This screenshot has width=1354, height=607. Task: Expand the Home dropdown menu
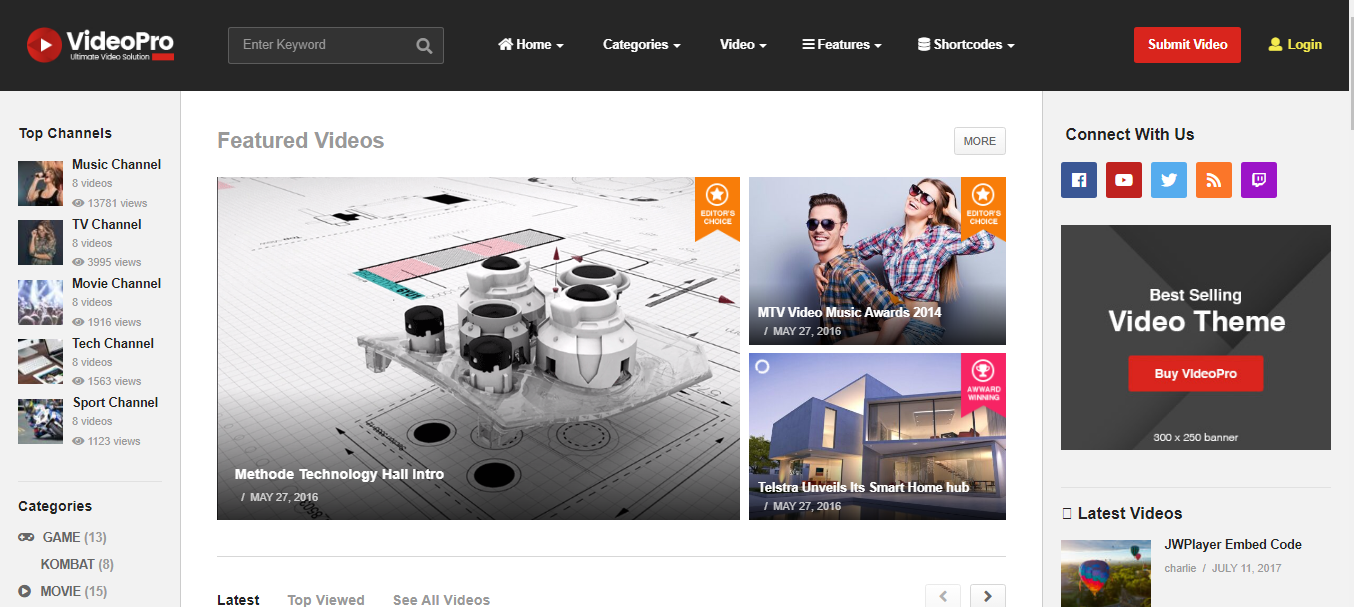coord(531,45)
